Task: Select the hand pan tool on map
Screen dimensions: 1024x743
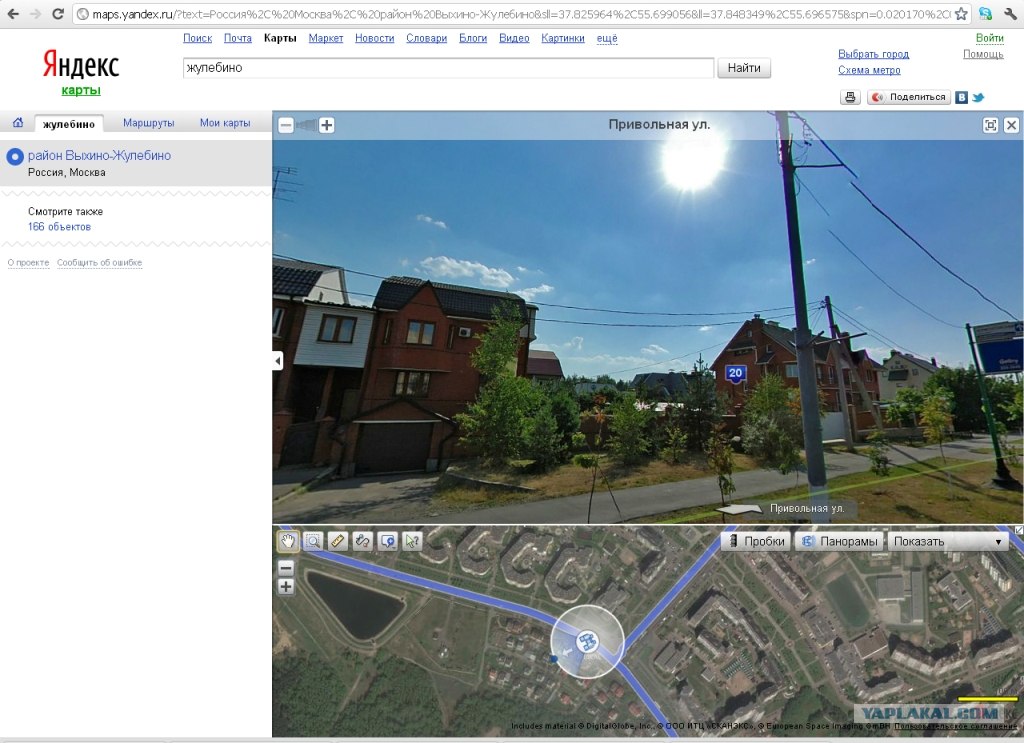Action: pyautogui.click(x=288, y=541)
